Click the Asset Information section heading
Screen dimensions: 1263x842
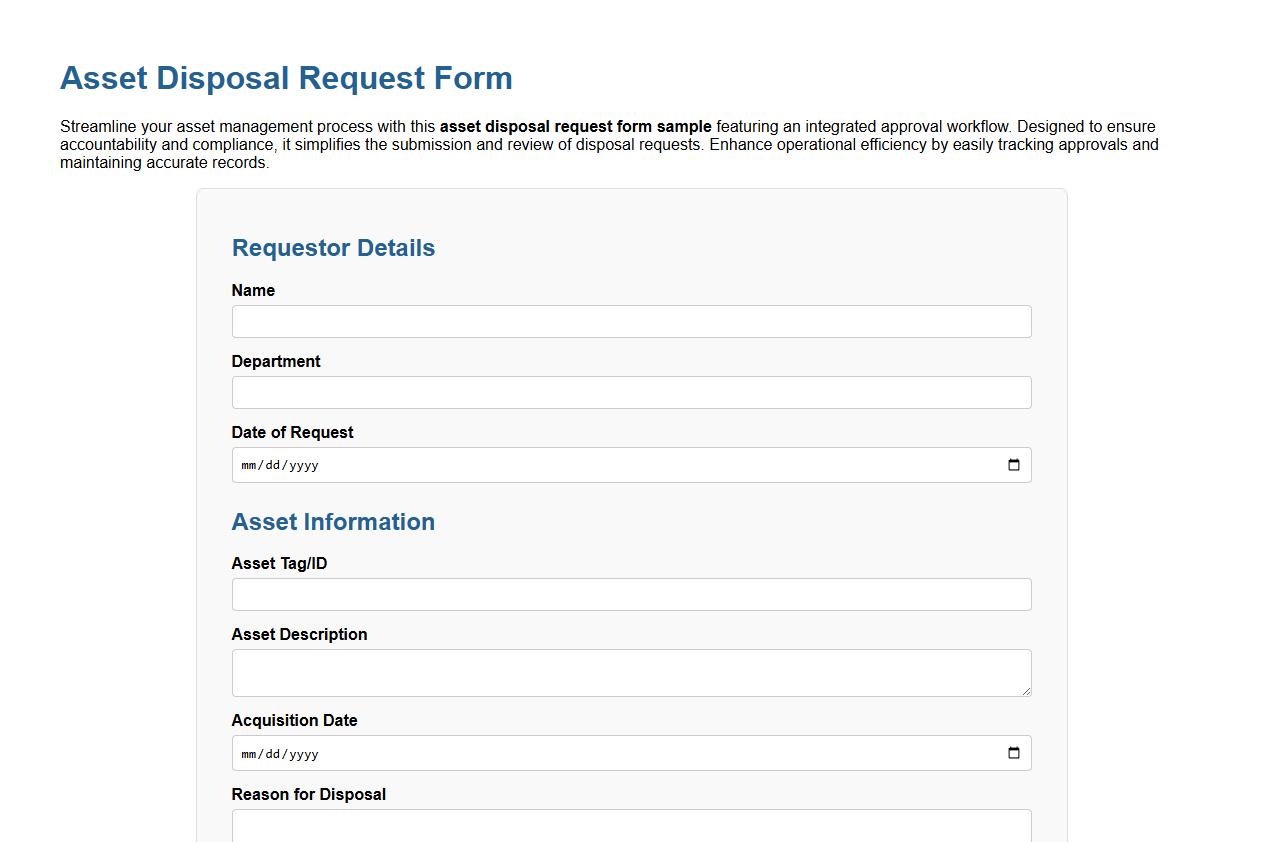[x=333, y=521]
